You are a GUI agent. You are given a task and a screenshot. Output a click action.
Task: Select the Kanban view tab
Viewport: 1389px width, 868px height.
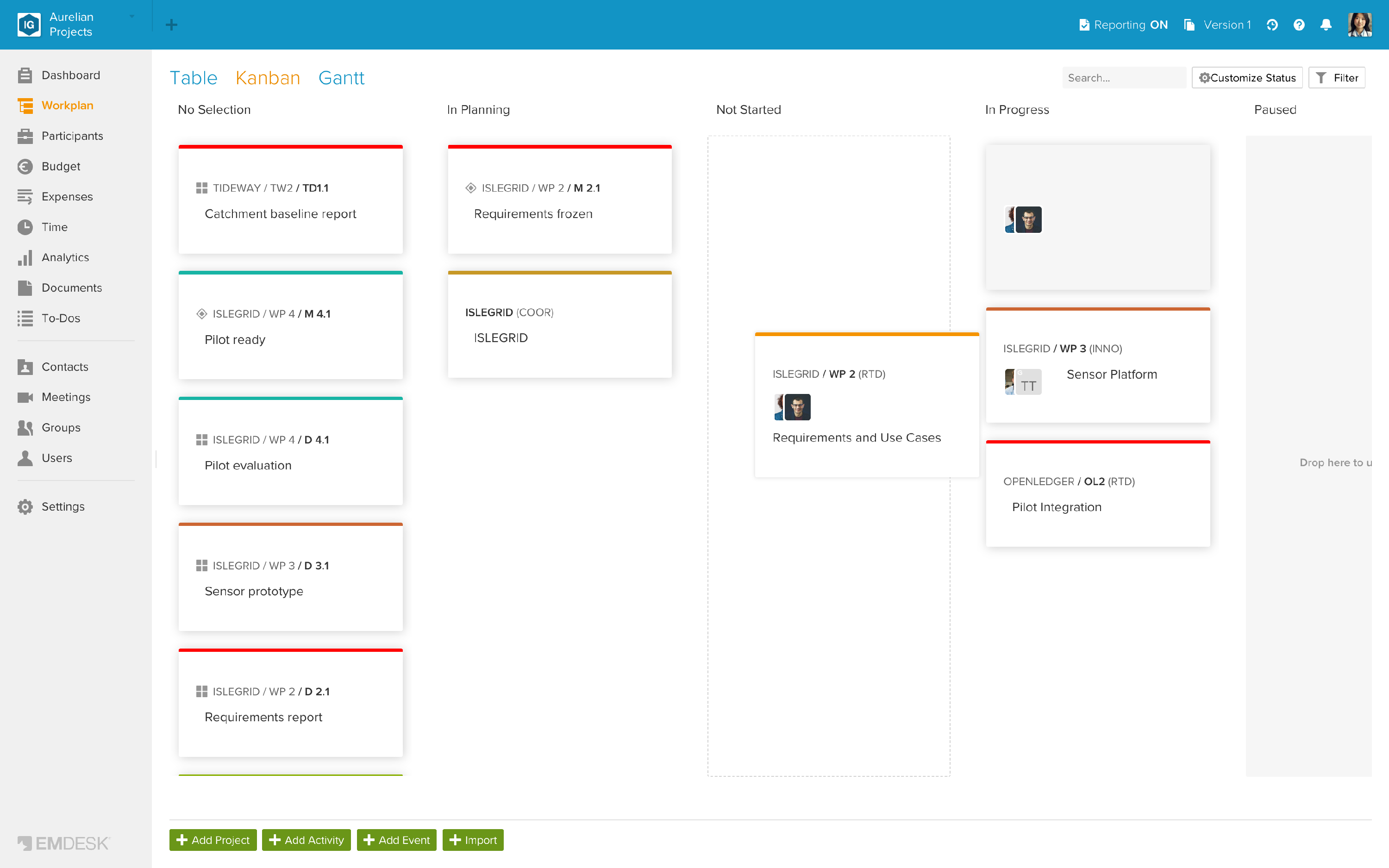coord(268,77)
